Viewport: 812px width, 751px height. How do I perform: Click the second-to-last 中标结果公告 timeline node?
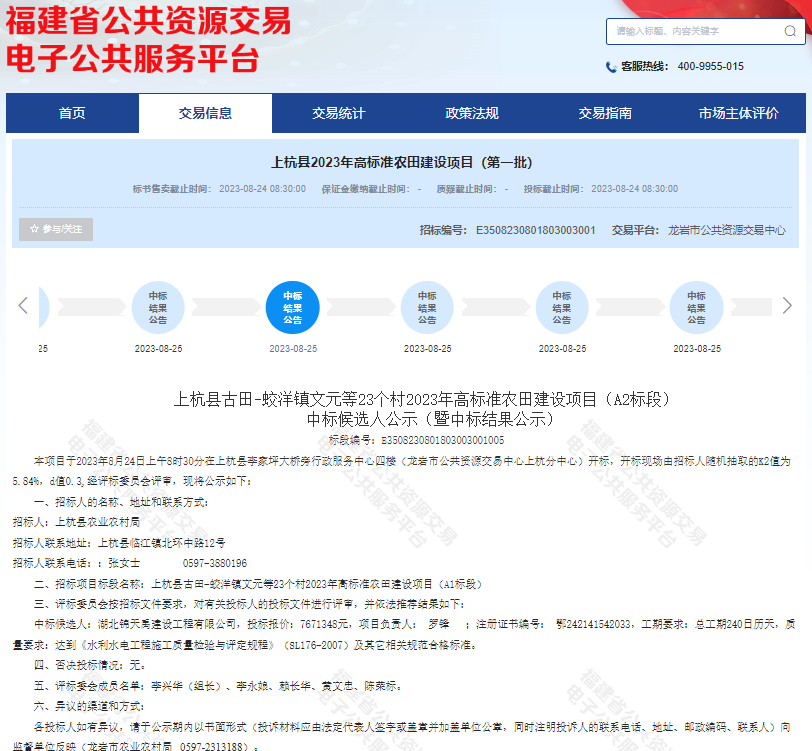tap(561, 307)
